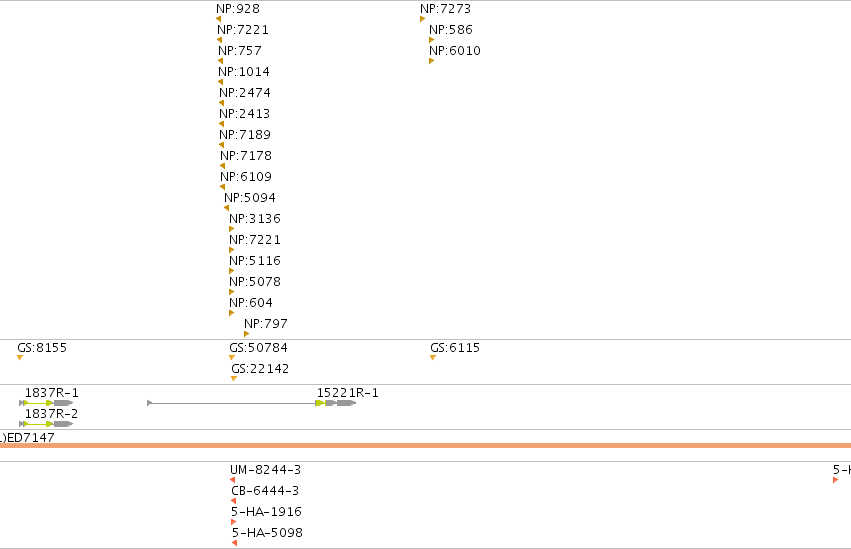Click the orange ED7147 deficiency bar
This screenshot has height=549, width=851.
426,446
